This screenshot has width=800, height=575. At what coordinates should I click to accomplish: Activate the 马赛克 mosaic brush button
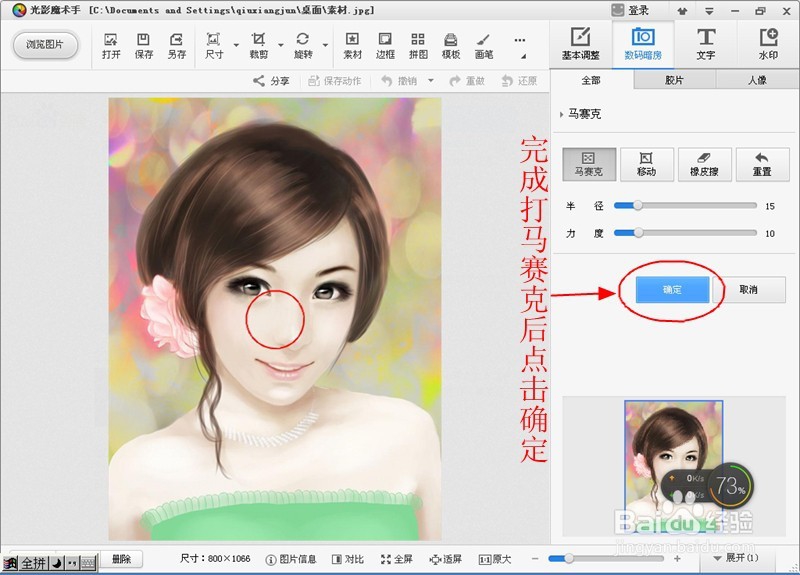click(x=589, y=164)
